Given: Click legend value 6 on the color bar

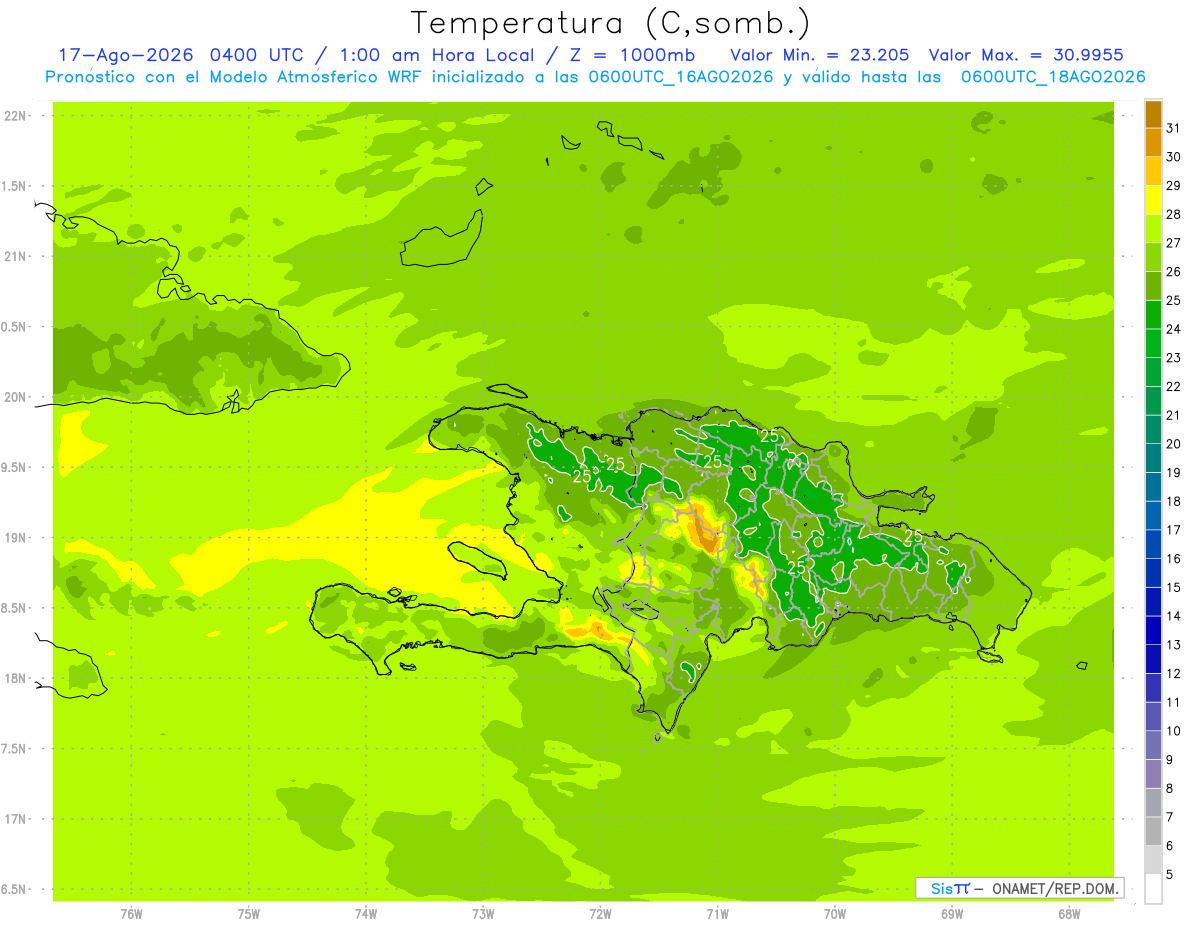Looking at the screenshot, I should click(1170, 846).
